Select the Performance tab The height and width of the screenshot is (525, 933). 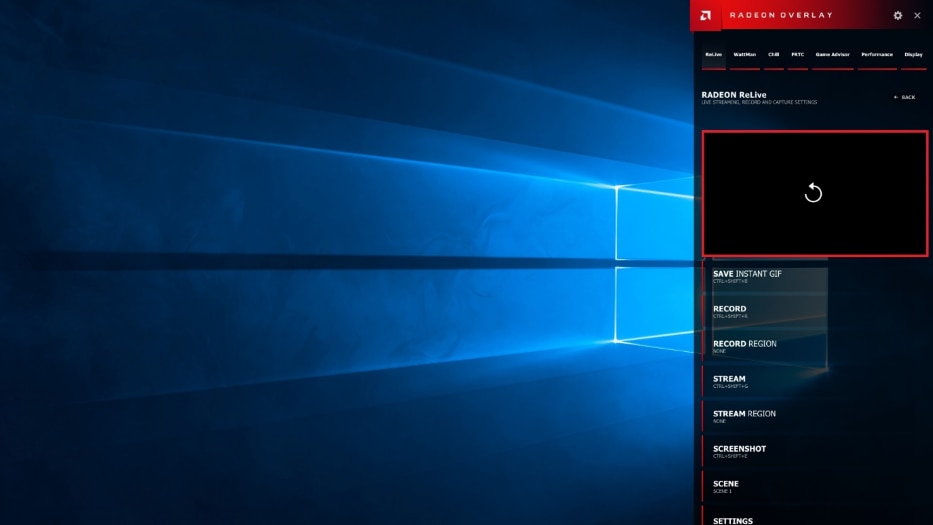point(877,55)
